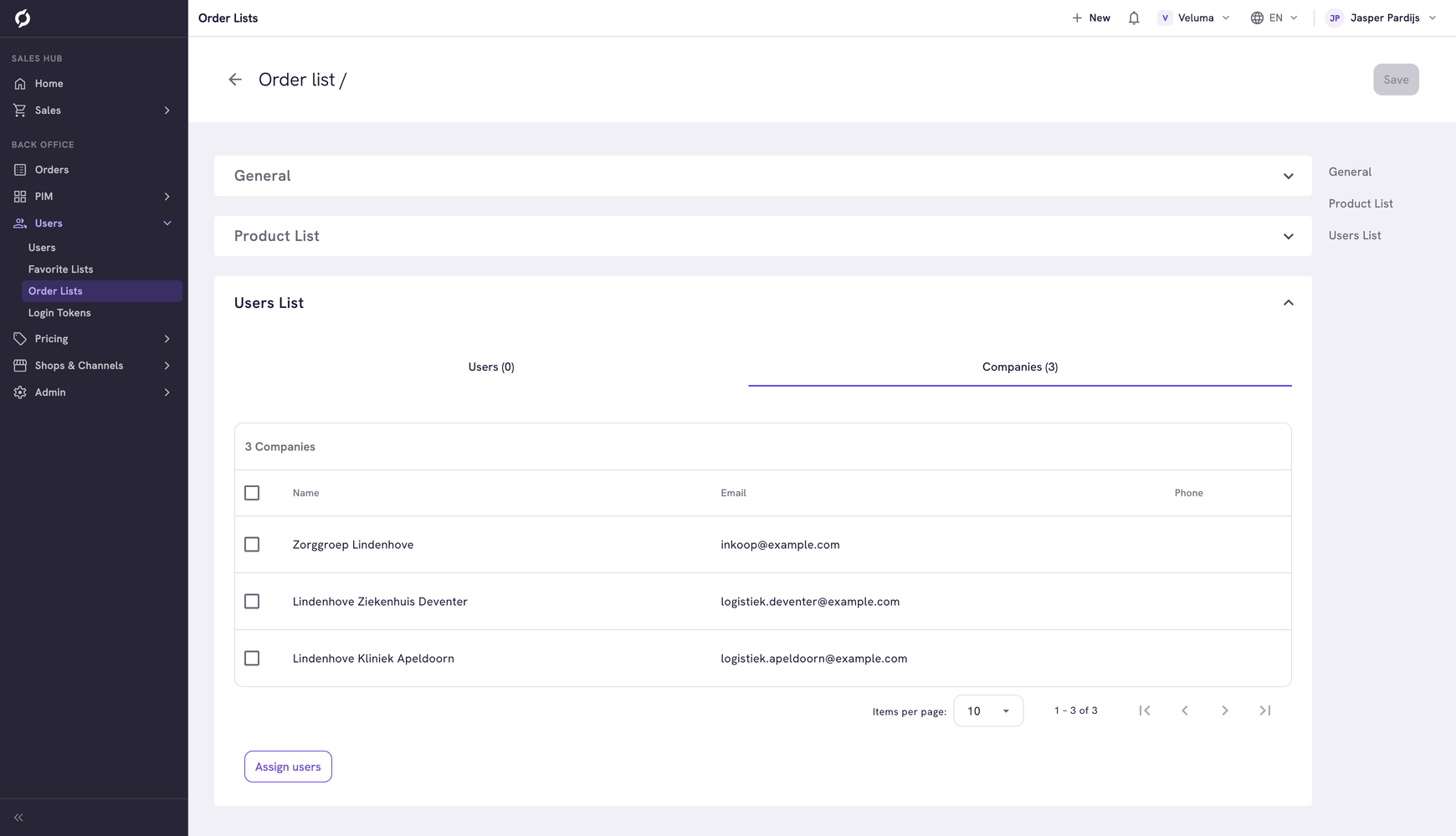Viewport: 1456px width, 836px height.
Task: Click the Admin gear icon
Action: pyautogui.click(x=20, y=392)
